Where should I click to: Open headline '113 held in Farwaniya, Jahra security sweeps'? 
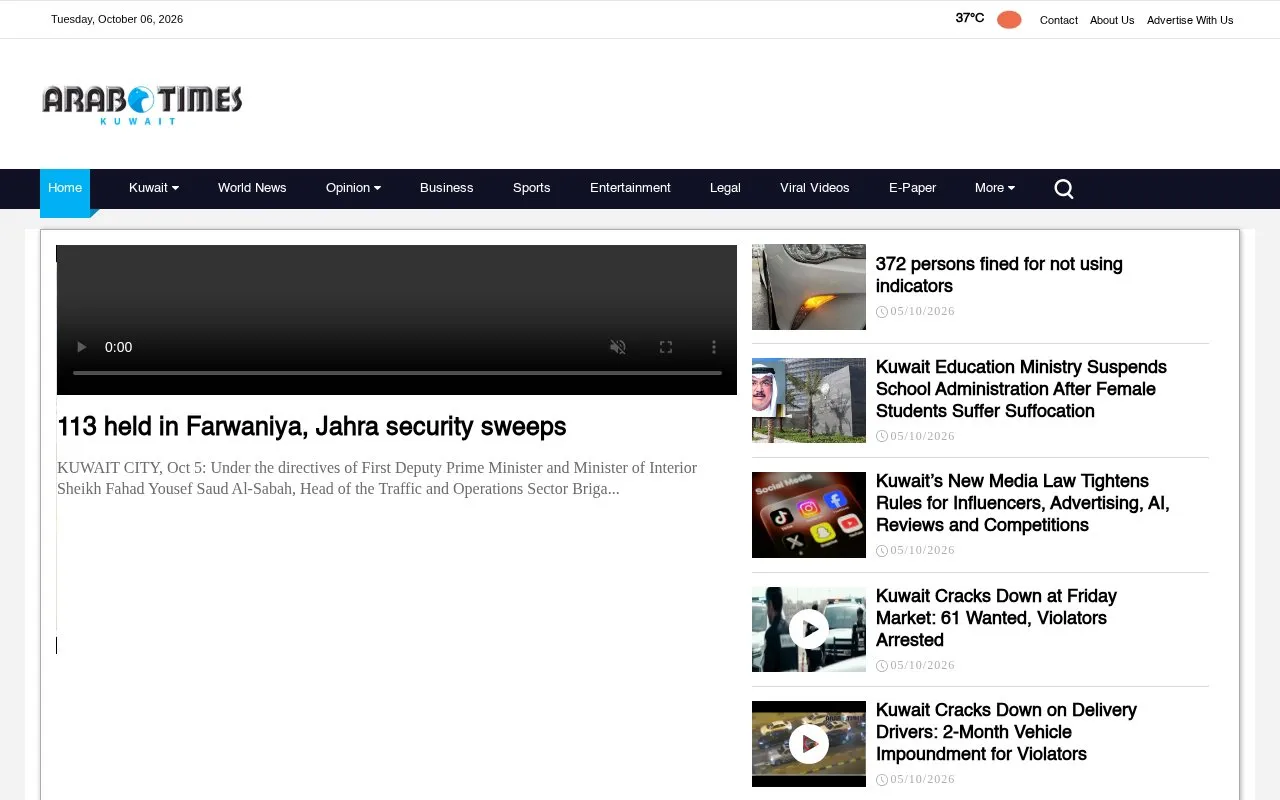click(x=312, y=427)
